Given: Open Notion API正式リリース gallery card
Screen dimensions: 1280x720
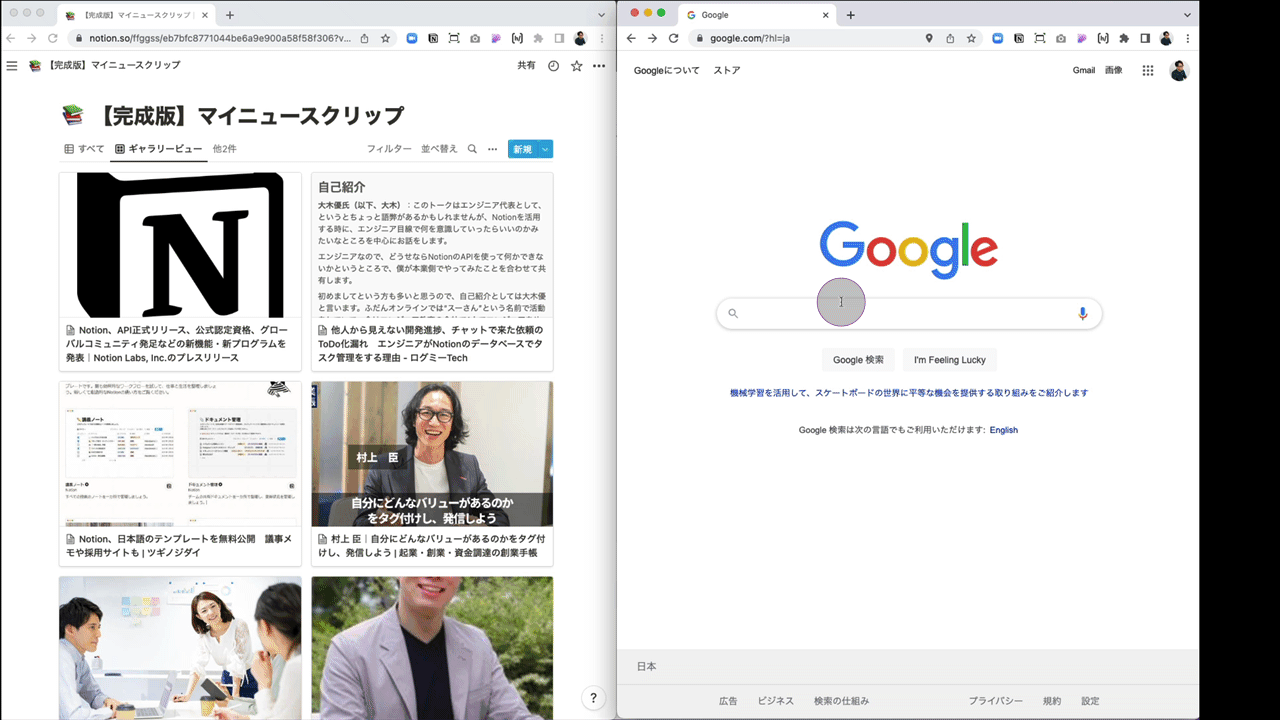Looking at the screenshot, I should pyautogui.click(x=180, y=271).
